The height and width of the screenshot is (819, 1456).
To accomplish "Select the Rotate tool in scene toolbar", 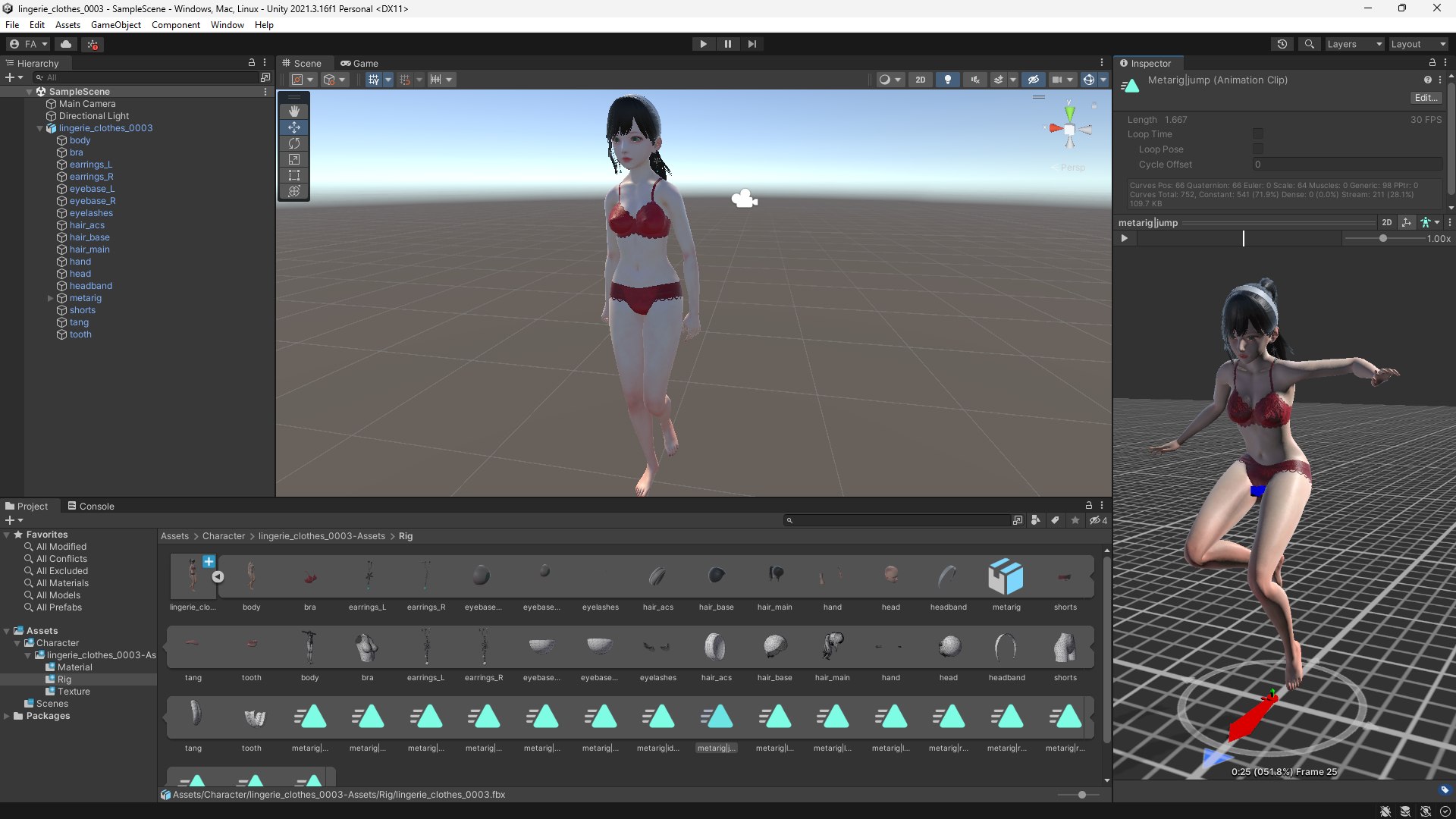I will (x=294, y=143).
